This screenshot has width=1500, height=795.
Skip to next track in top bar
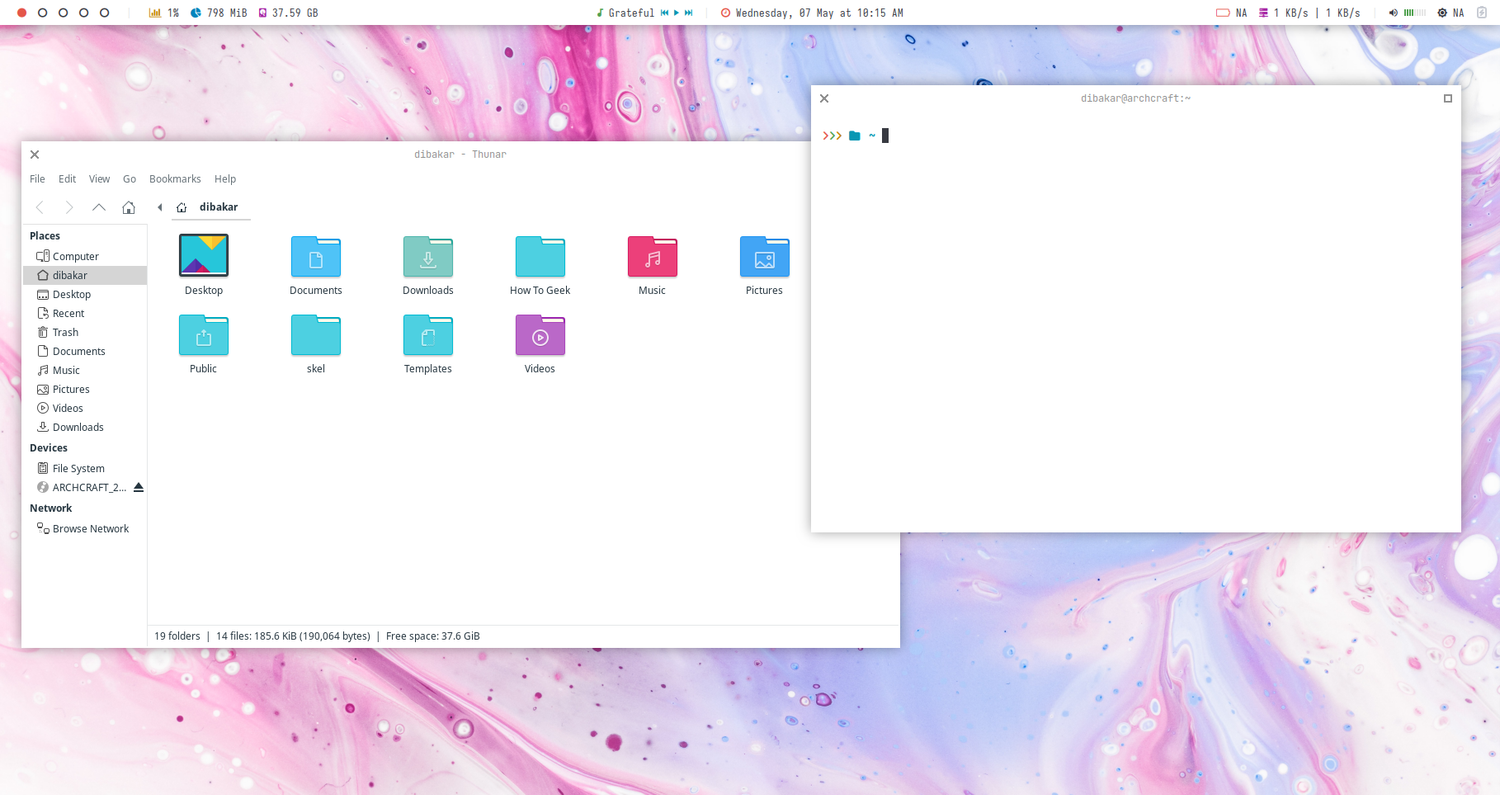click(689, 13)
